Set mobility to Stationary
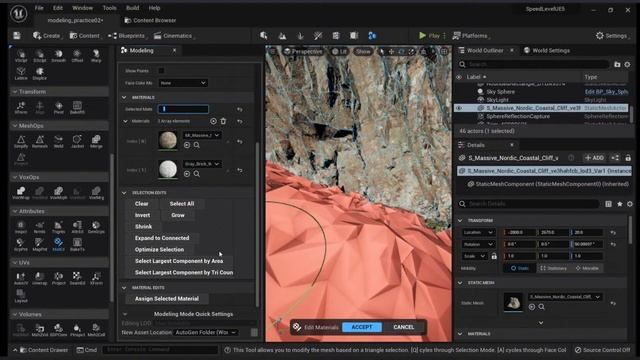Viewport: 640px width, 360px height. 553,268
